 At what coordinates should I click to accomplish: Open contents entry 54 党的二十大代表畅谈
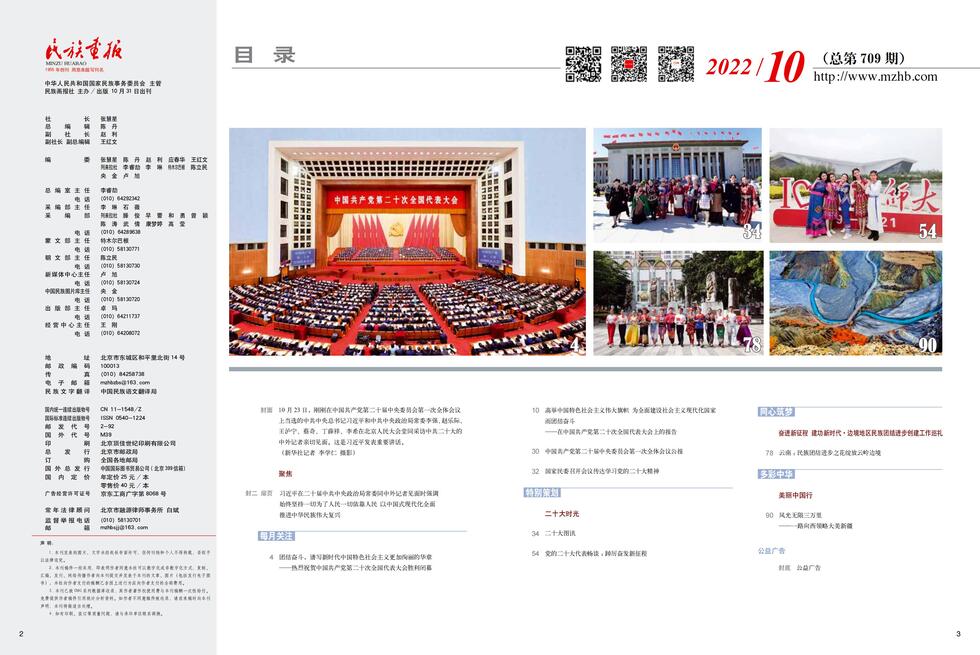click(x=589, y=553)
